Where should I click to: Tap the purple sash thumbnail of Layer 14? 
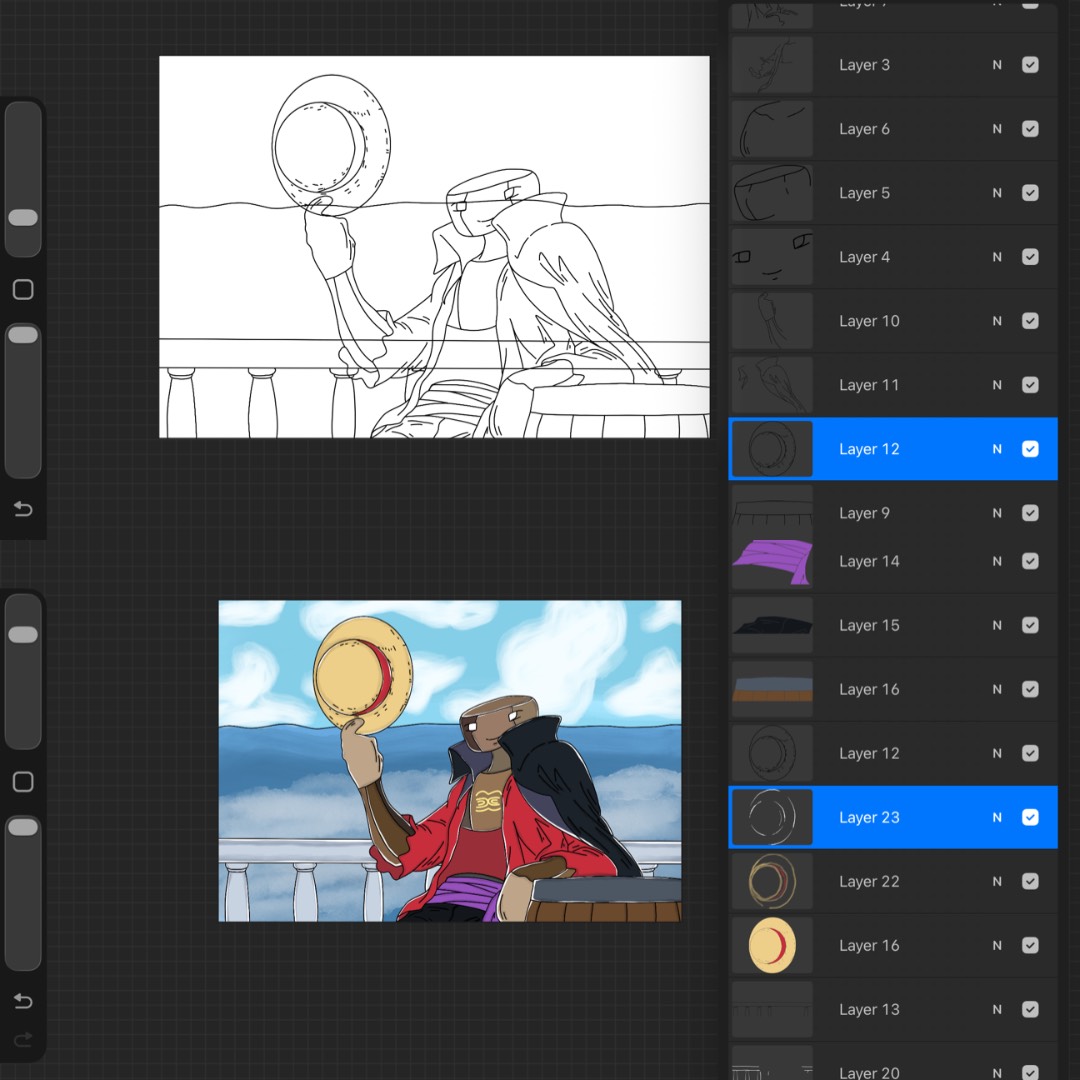coord(772,563)
